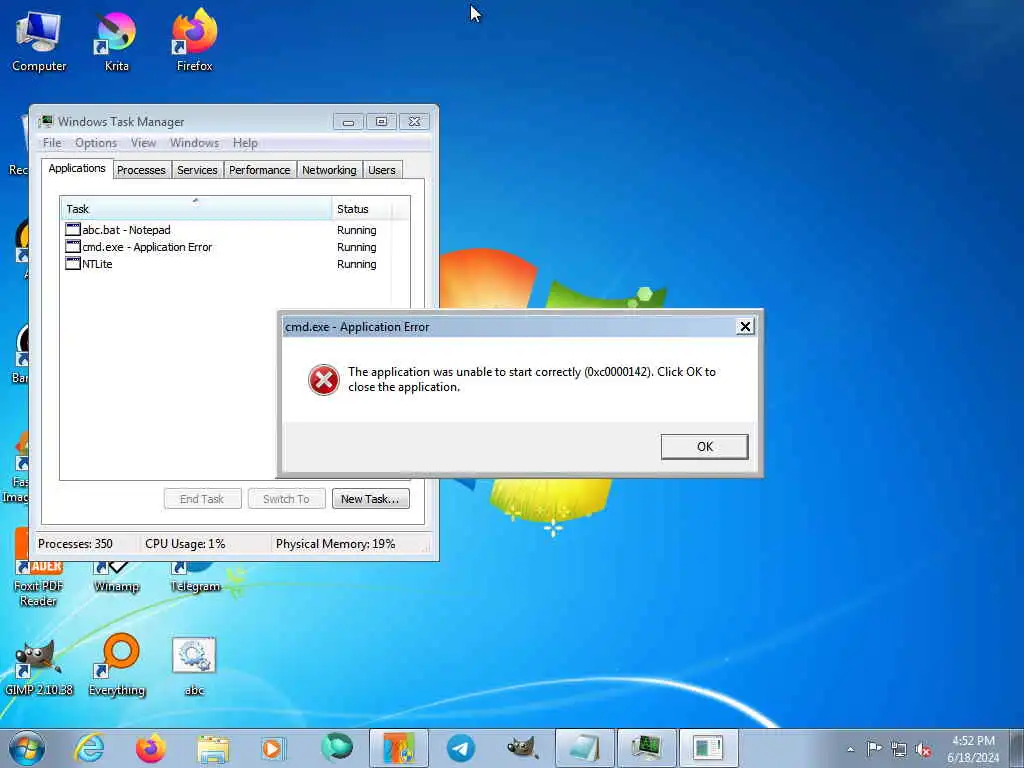Click the Show Desktop strip on the taskbar
The image size is (1024, 768).
pos(1017,748)
